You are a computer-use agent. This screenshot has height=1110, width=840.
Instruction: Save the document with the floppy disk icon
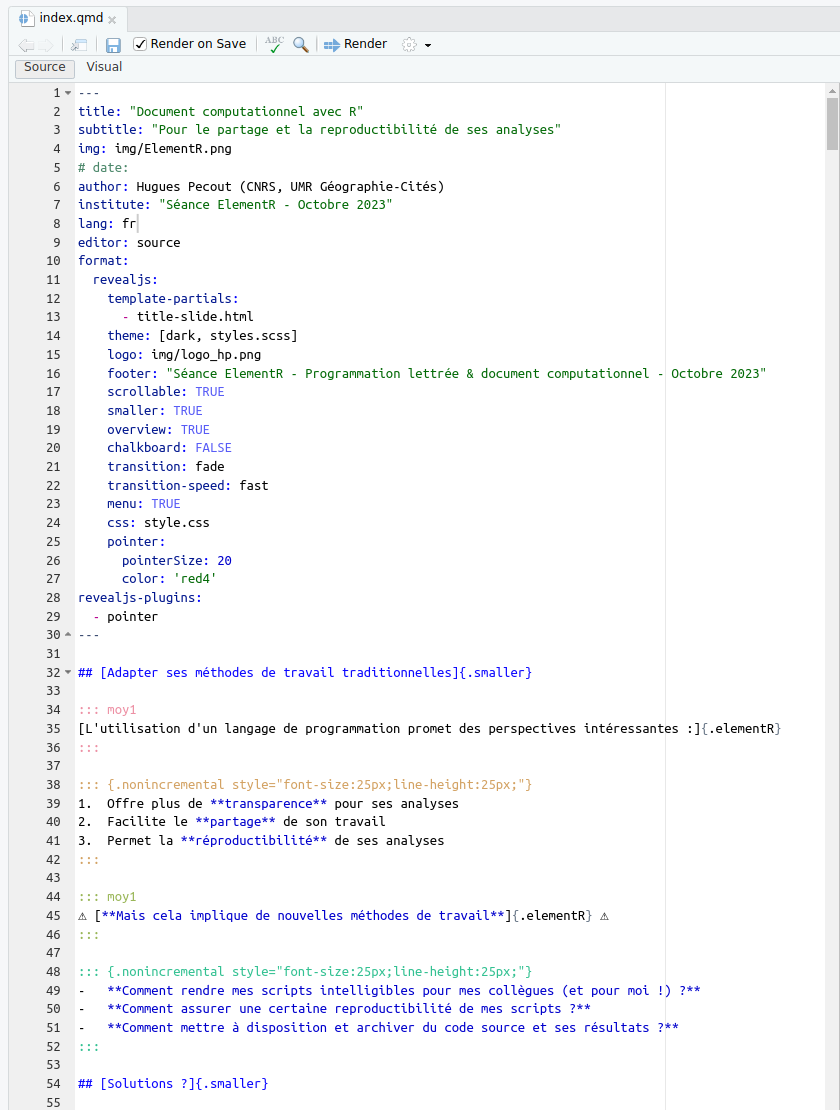pyautogui.click(x=113, y=45)
